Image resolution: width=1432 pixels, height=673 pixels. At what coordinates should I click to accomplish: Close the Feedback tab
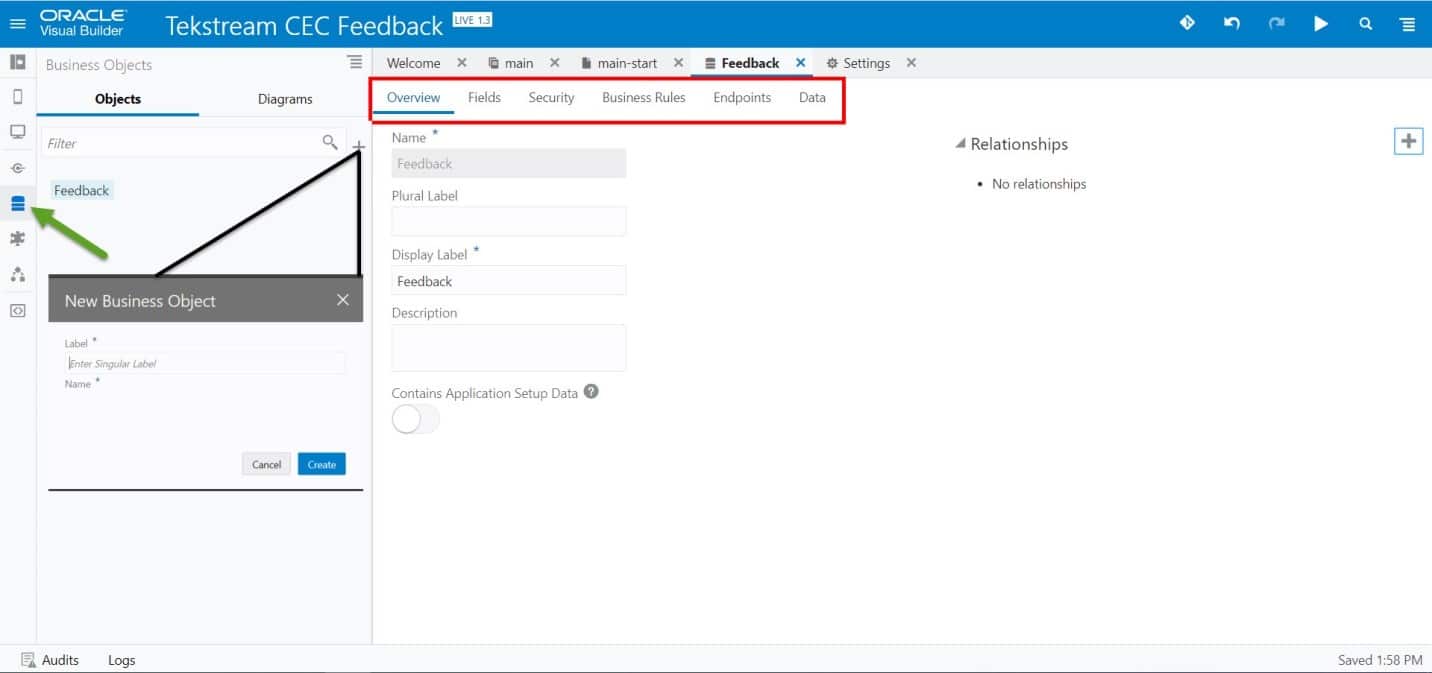point(801,62)
